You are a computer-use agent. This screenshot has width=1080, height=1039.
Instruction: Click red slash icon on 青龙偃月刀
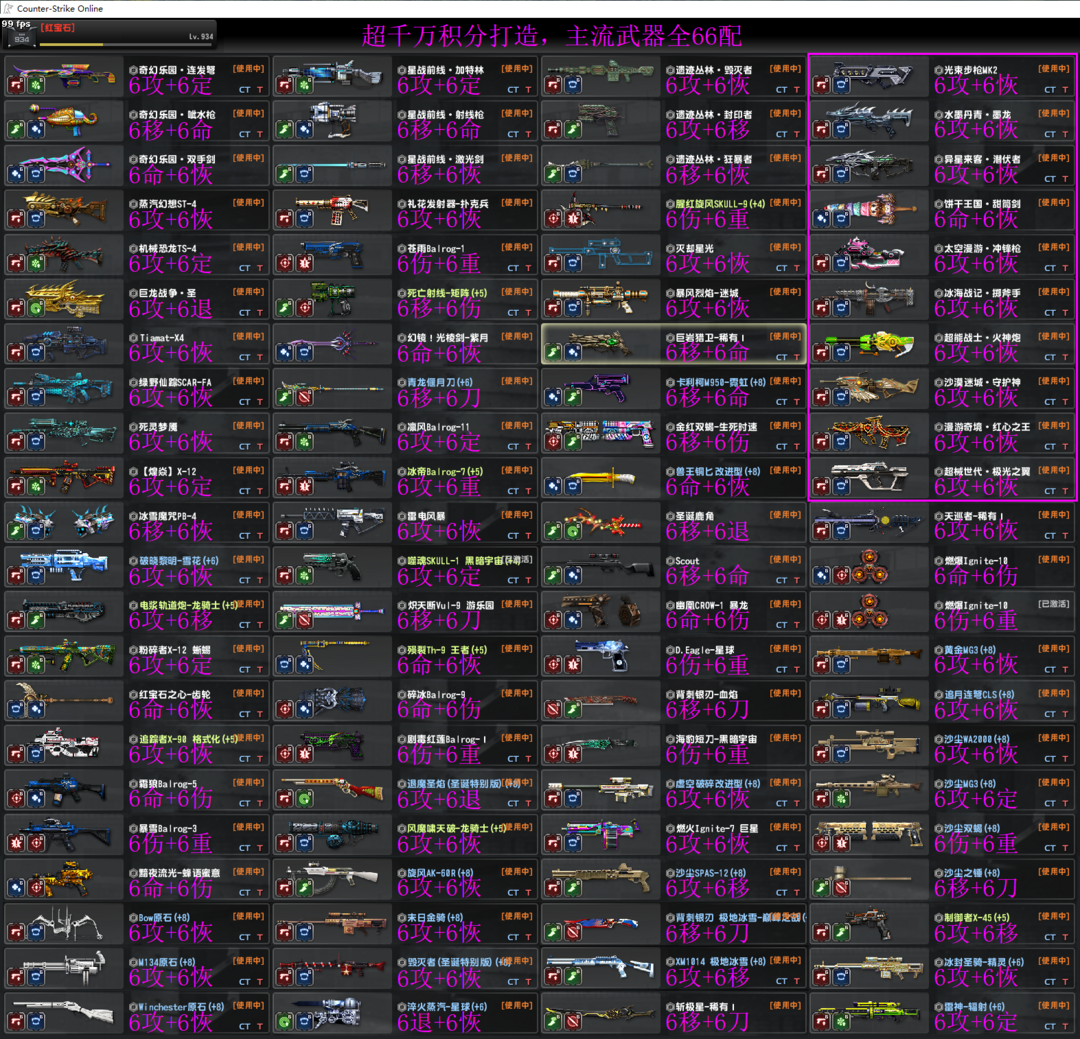click(304, 397)
